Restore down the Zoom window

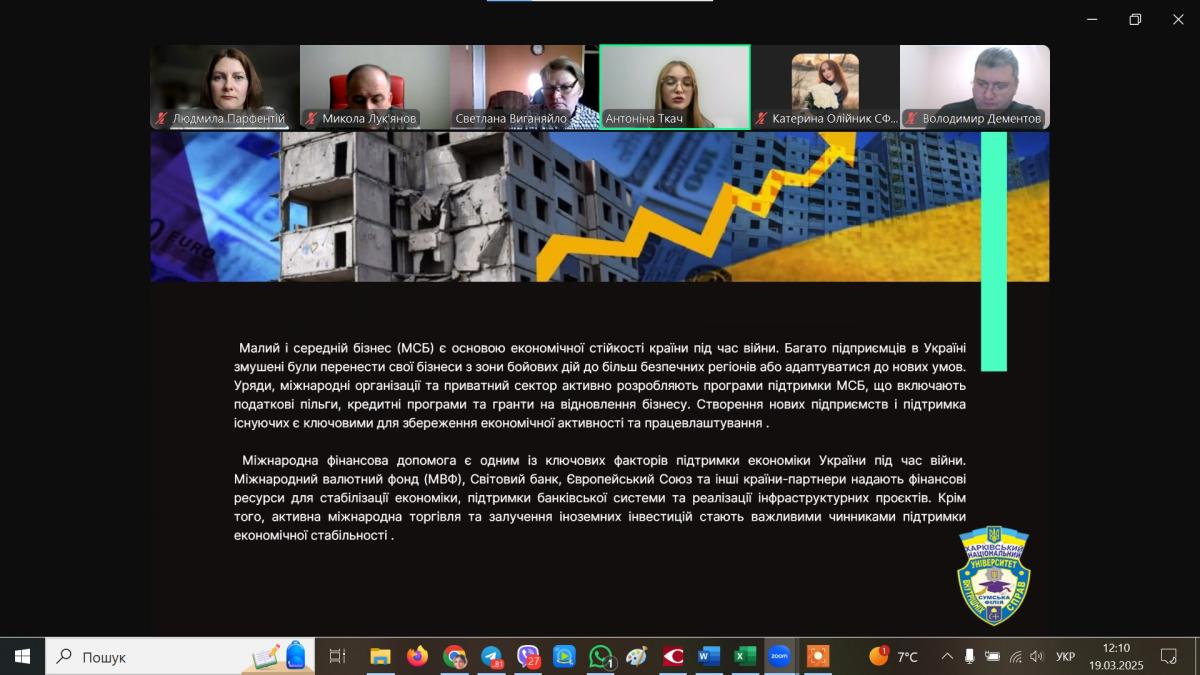click(x=1135, y=19)
